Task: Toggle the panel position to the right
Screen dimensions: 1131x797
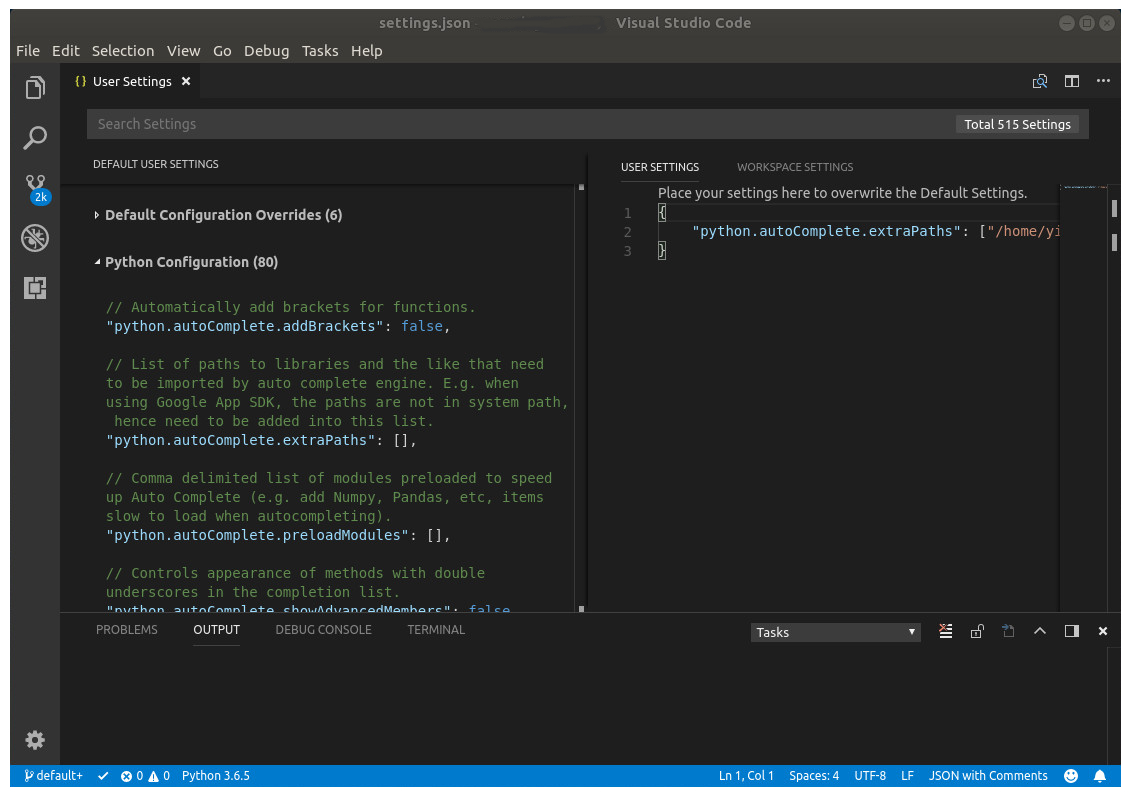Action: (x=1072, y=631)
